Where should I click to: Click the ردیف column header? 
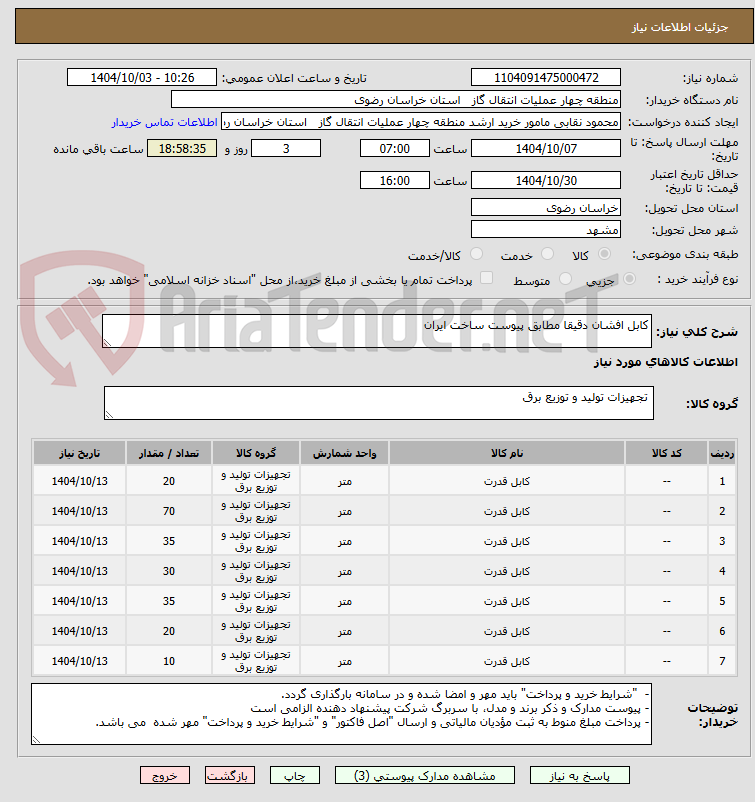pos(722,453)
